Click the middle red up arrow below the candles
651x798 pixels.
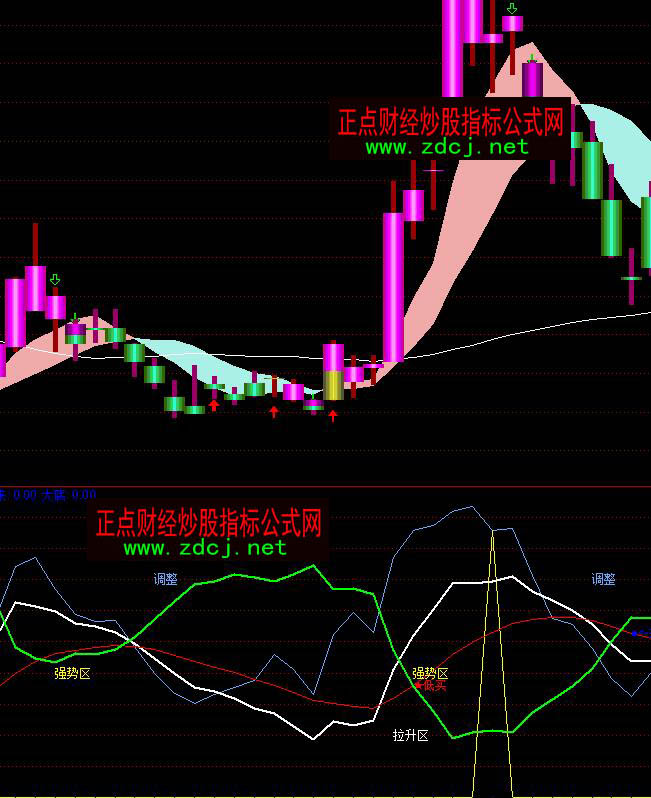click(273, 411)
